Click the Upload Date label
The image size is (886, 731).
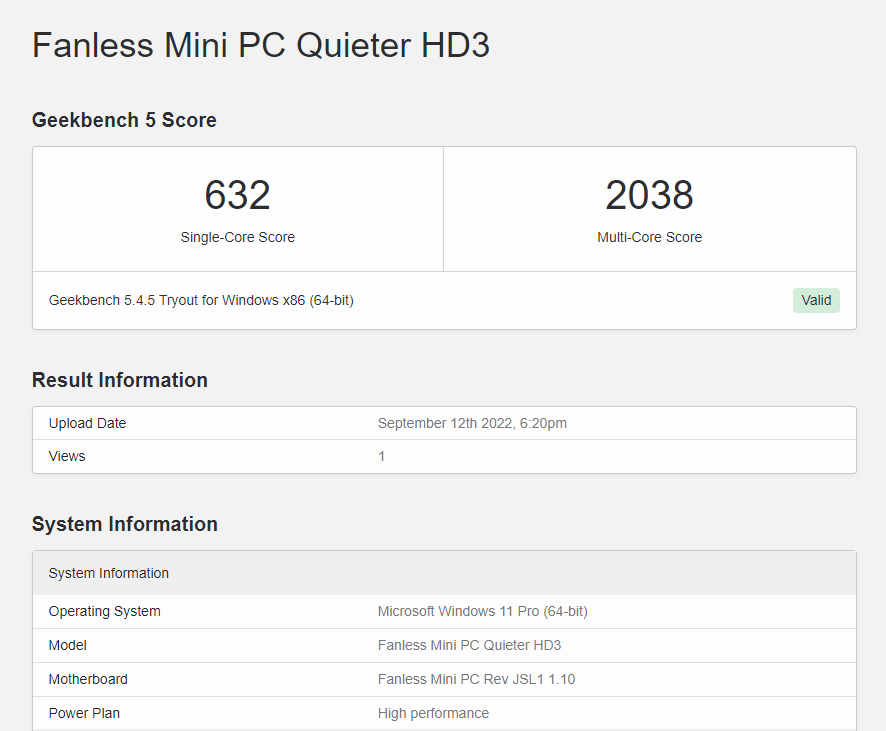87,423
